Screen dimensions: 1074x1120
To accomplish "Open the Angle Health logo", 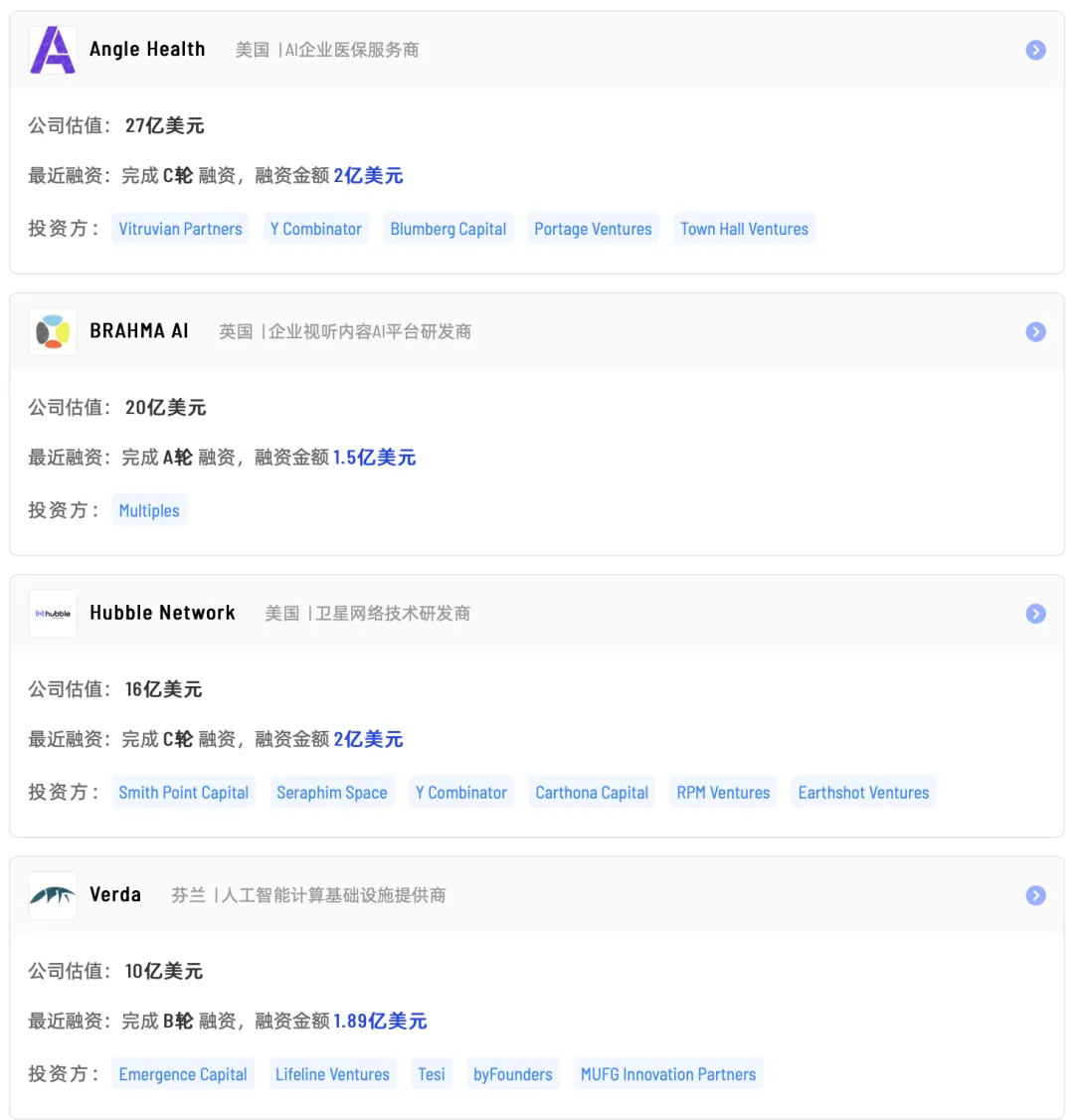I will pos(53,50).
